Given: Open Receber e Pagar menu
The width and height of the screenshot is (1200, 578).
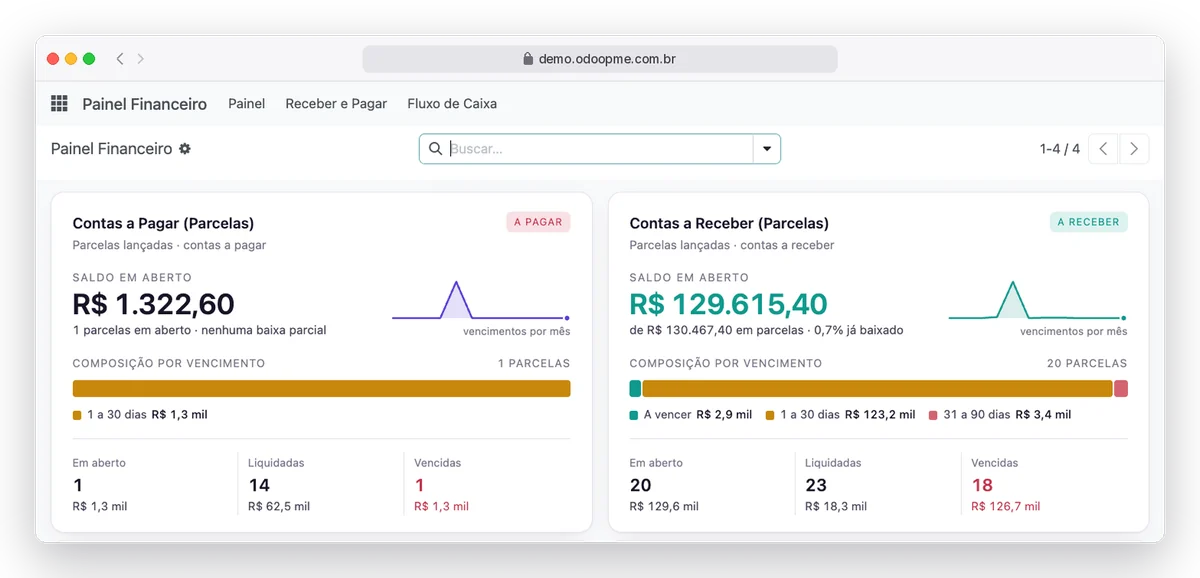Looking at the screenshot, I should [x=336, y=103].
